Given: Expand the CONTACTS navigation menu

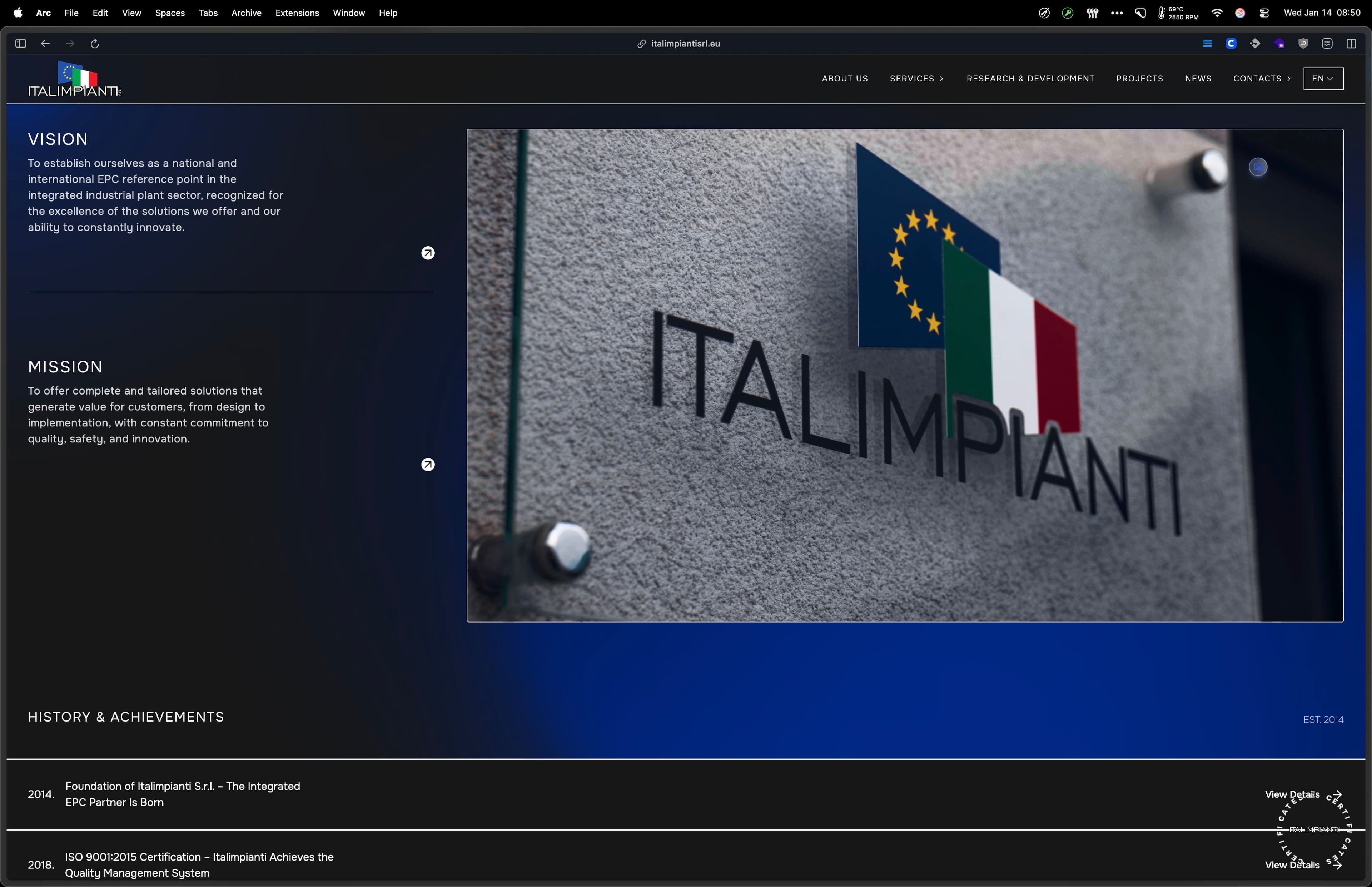Looking at the screenshot, I should (x=1261, y=78).
